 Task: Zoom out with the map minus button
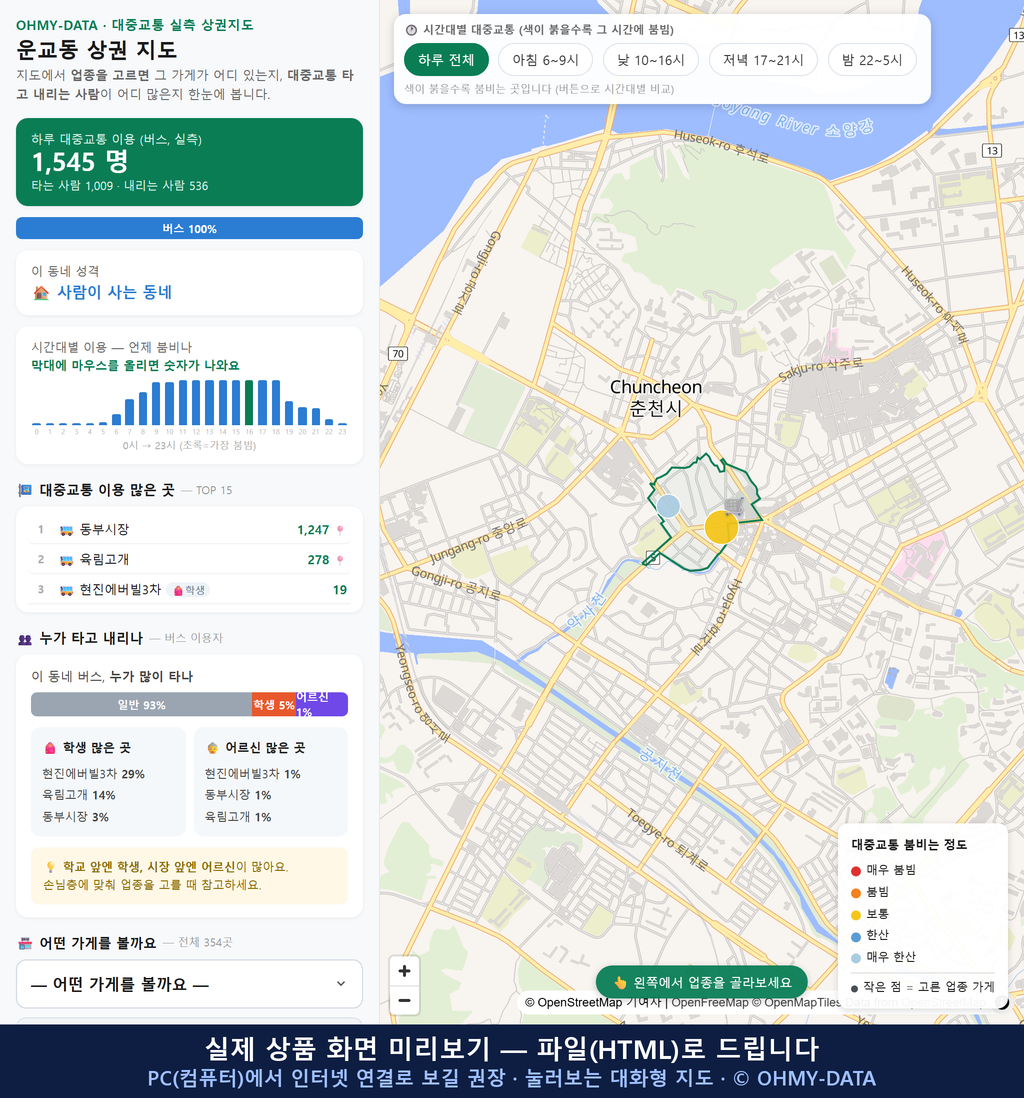click(404, 1000)
